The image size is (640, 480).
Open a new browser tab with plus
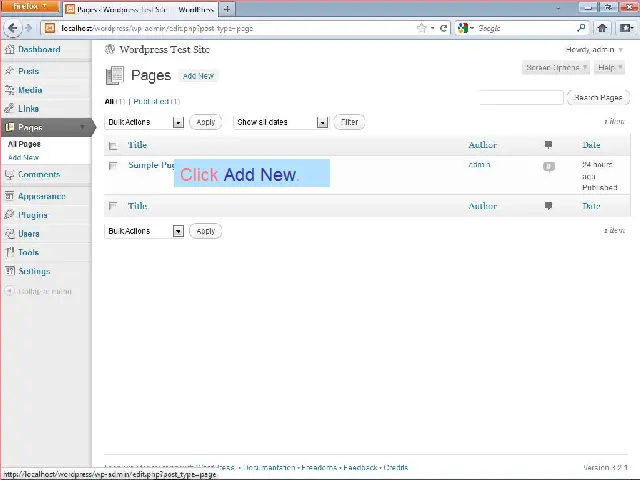click(227, 9)
